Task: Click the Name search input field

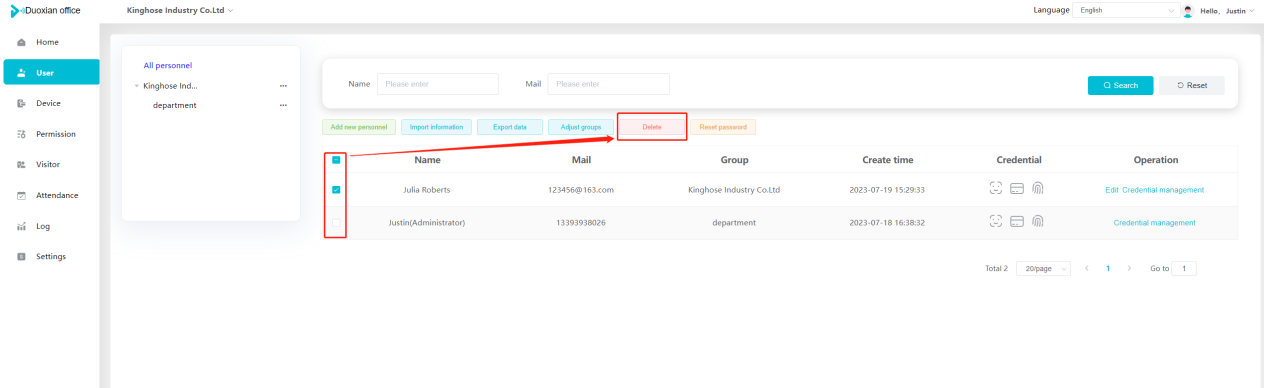Action: click(x=437, y=84)
